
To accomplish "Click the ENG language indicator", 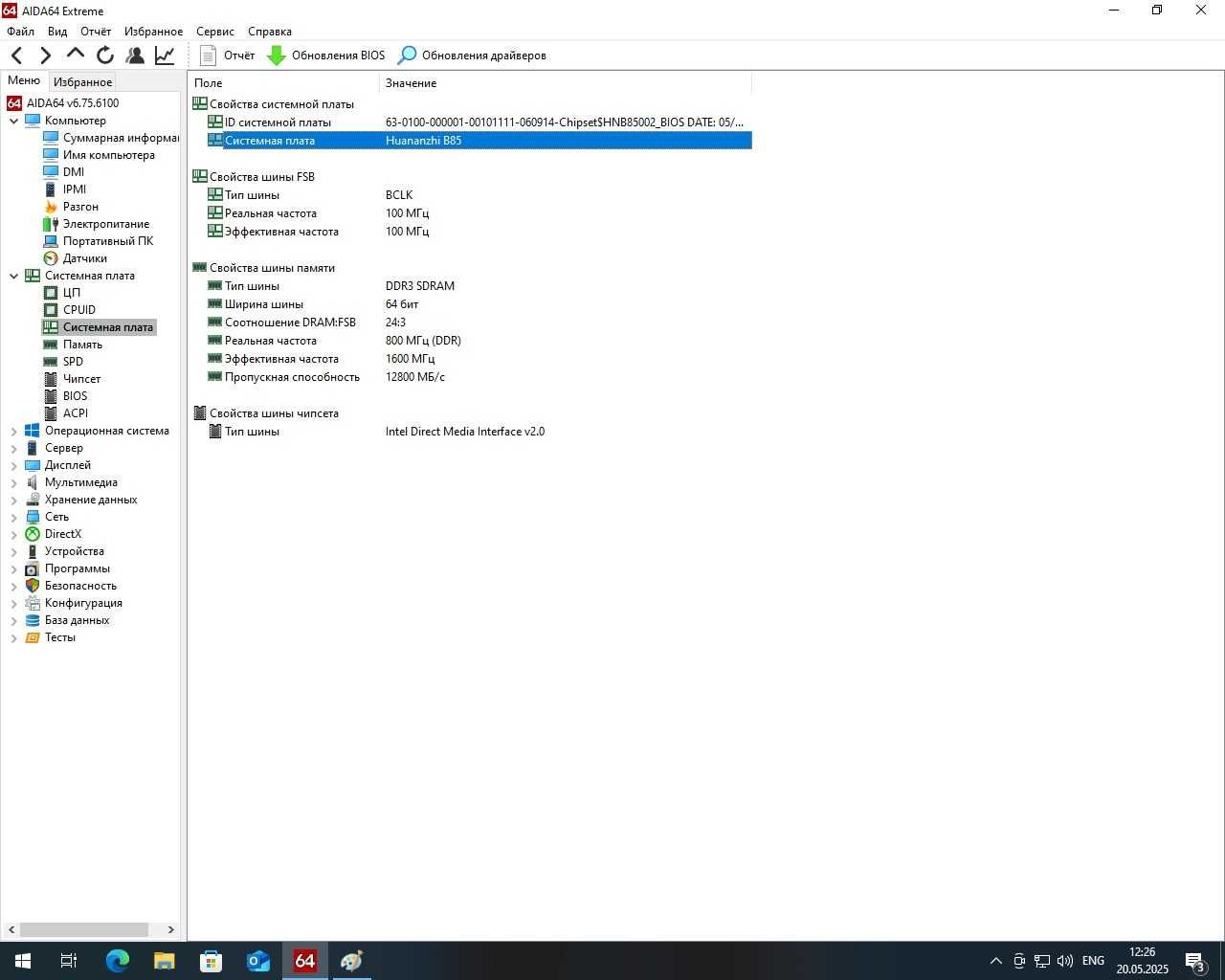I will click(x=1093, y=961).
